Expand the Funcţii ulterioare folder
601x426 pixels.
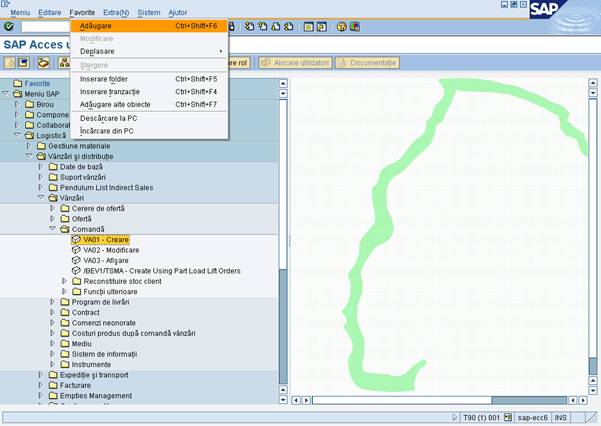point(64,291)
